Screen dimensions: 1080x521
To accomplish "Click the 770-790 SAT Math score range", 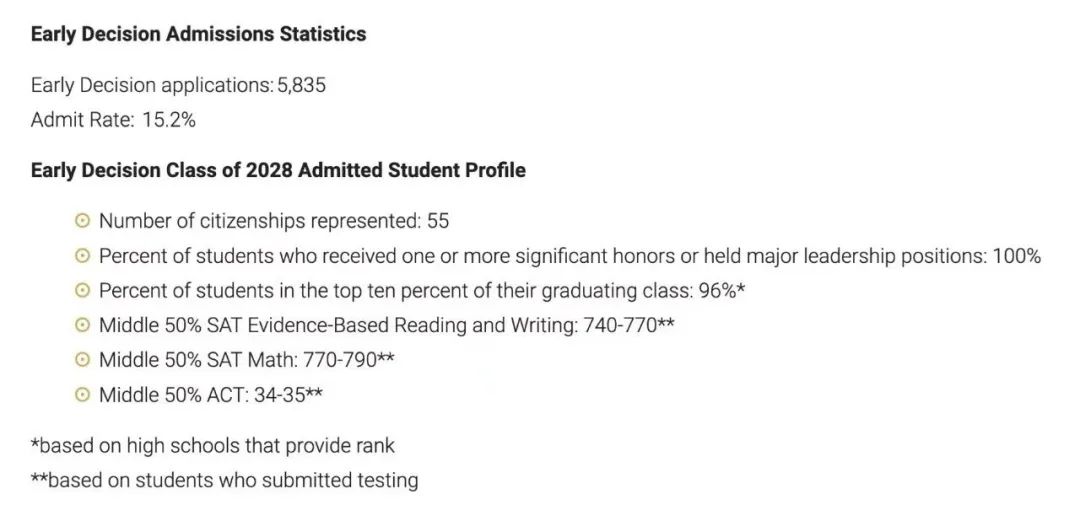I will [350, 360].
